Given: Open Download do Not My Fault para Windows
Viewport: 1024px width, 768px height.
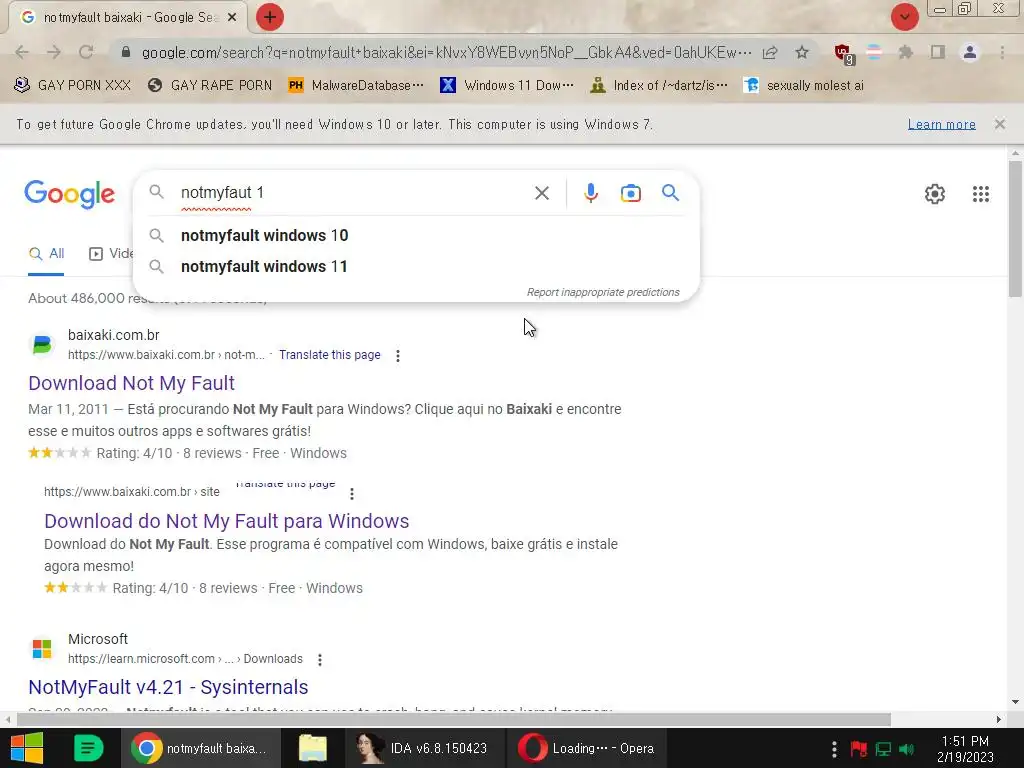Looking at the screenshot, I should 227,520.
